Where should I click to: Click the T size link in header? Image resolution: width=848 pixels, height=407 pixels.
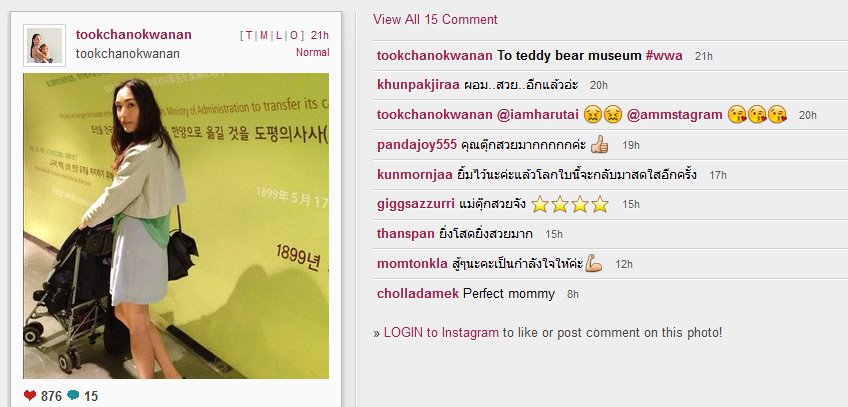tap(249, 36)
